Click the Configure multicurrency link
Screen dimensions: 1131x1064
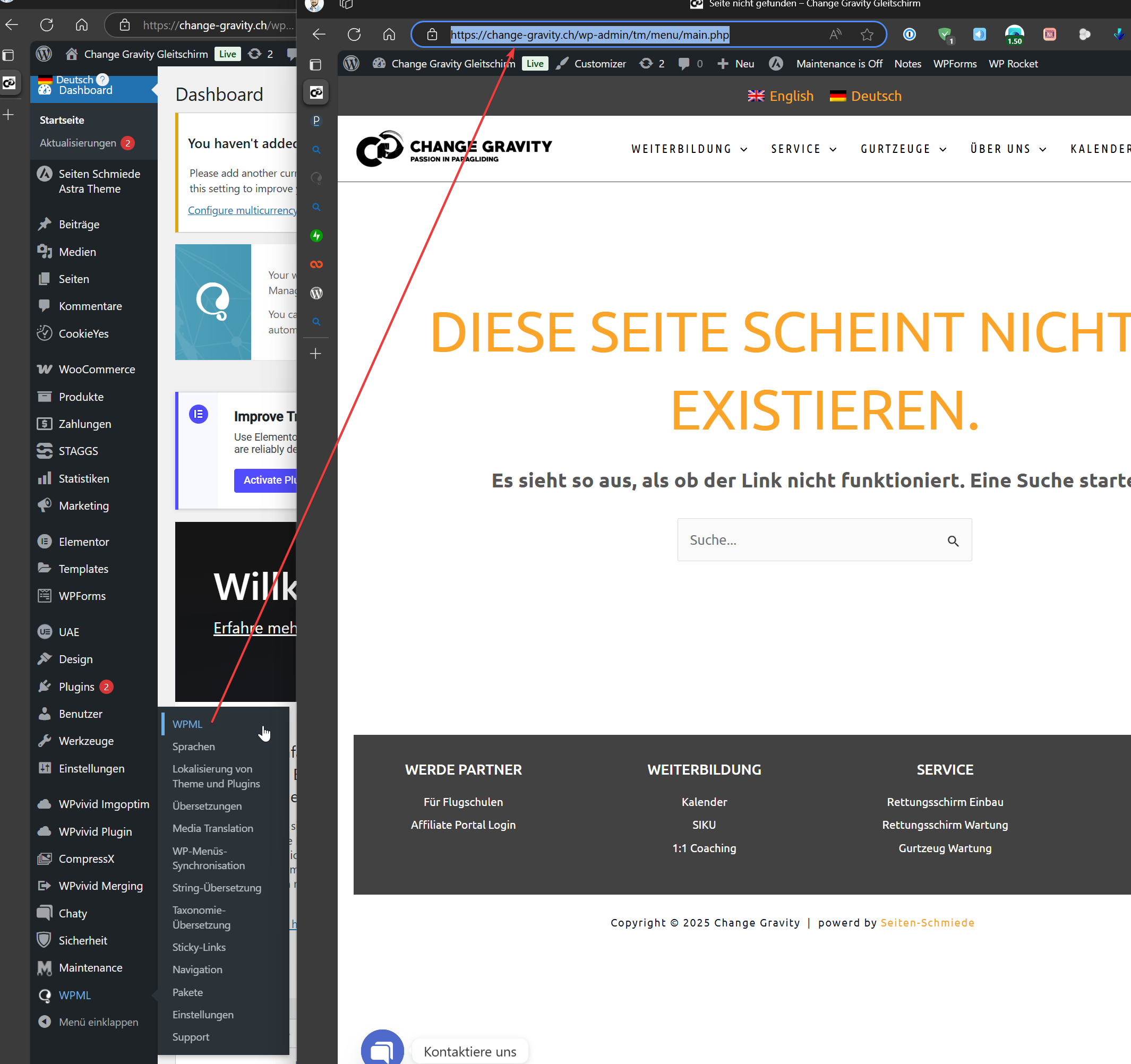click(242, 210)
